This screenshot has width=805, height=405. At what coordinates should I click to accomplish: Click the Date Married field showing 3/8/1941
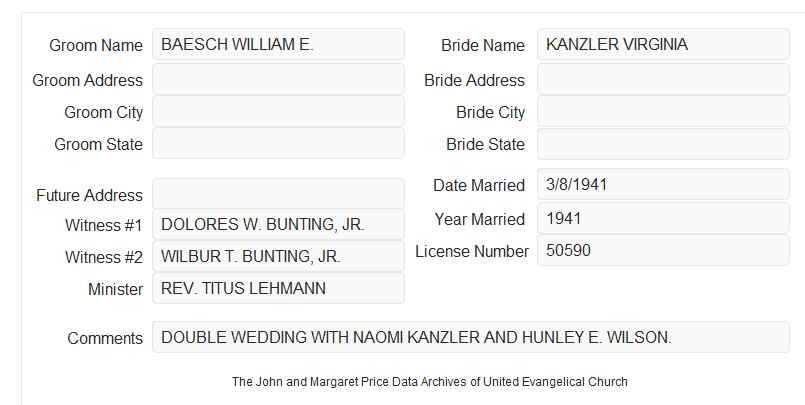point(663,184)
